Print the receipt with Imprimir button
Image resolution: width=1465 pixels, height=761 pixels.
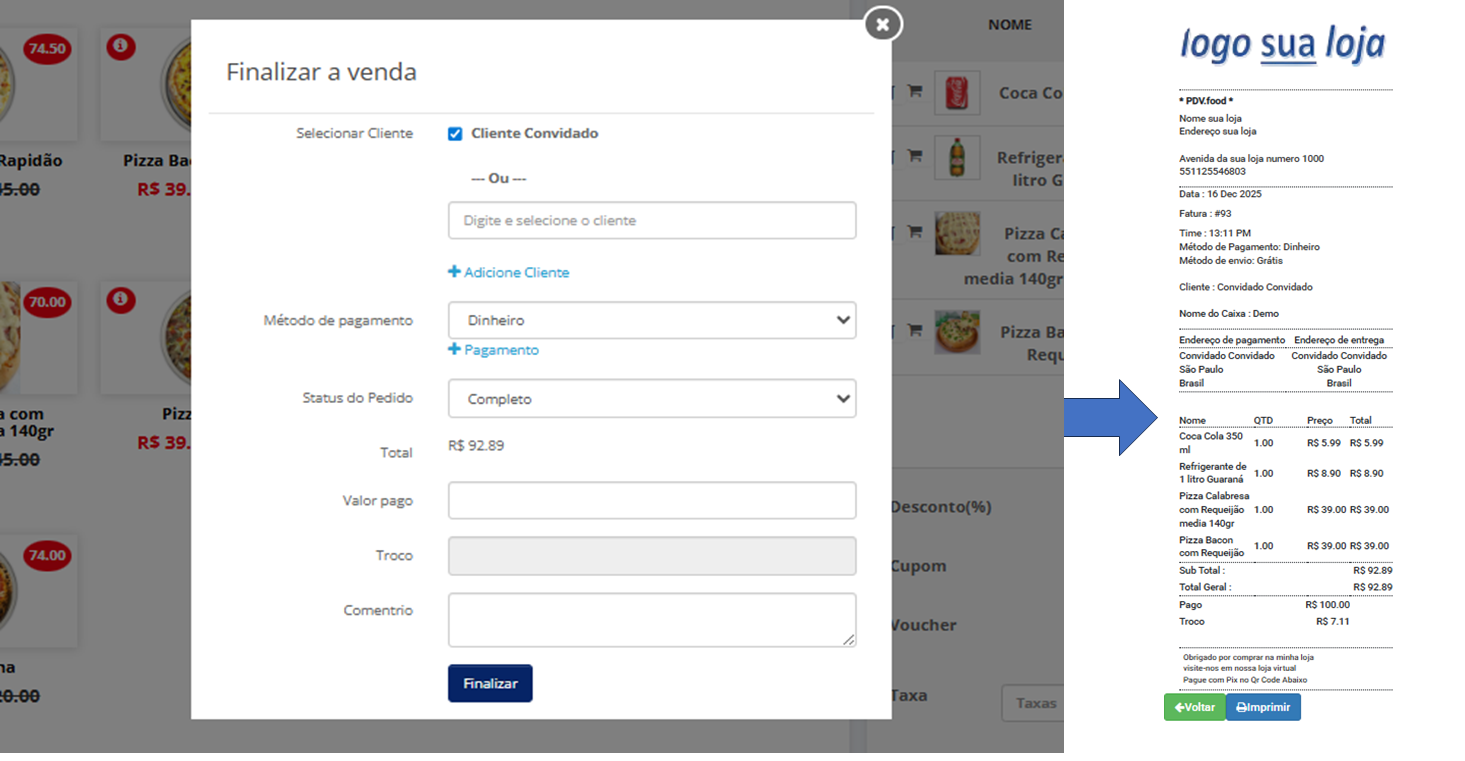1263,707
